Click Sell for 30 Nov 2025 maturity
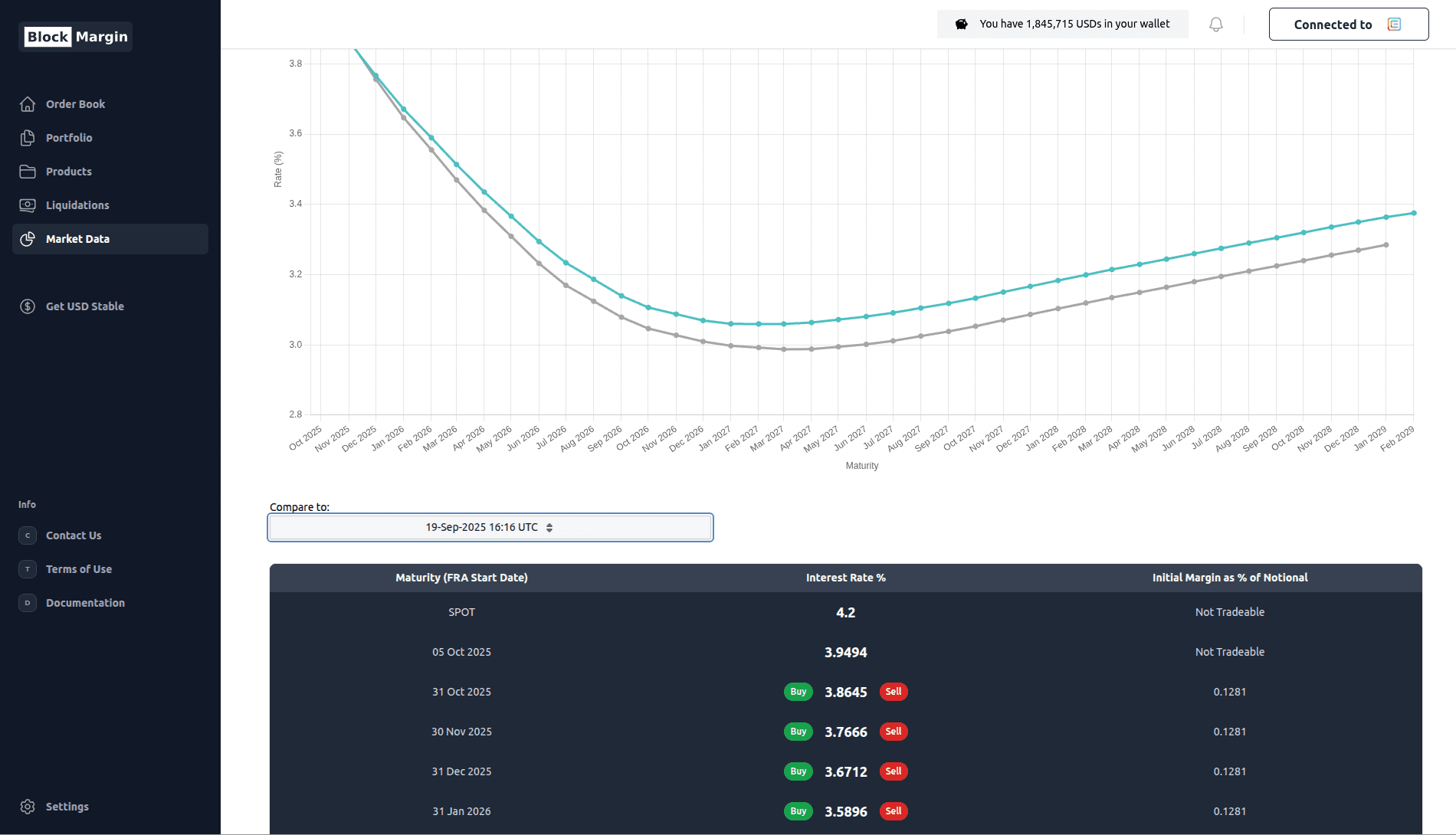Image resolution: width=1456 pixels, height=835 pixels. [x=894, y=732]
